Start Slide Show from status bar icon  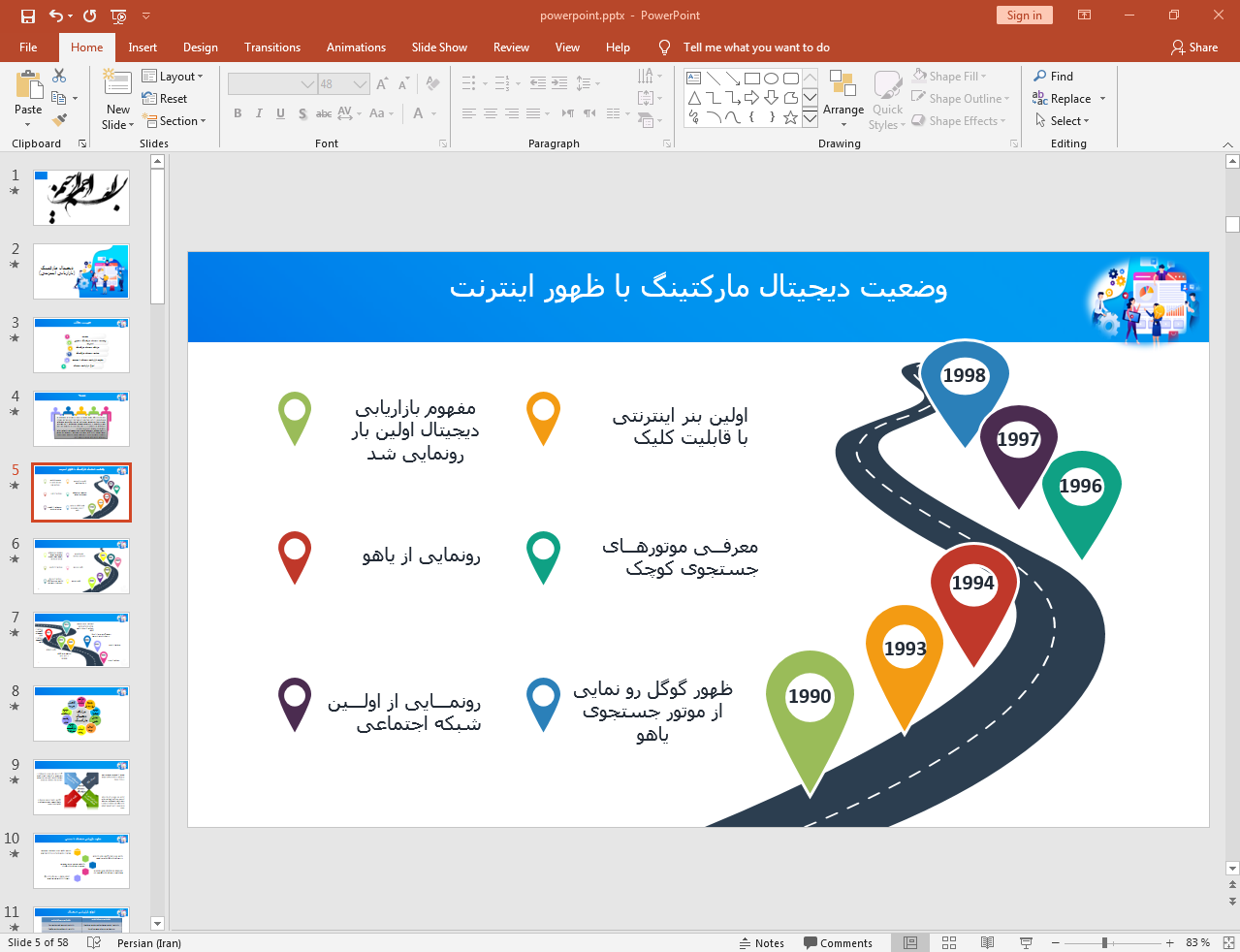[1026, 942]
